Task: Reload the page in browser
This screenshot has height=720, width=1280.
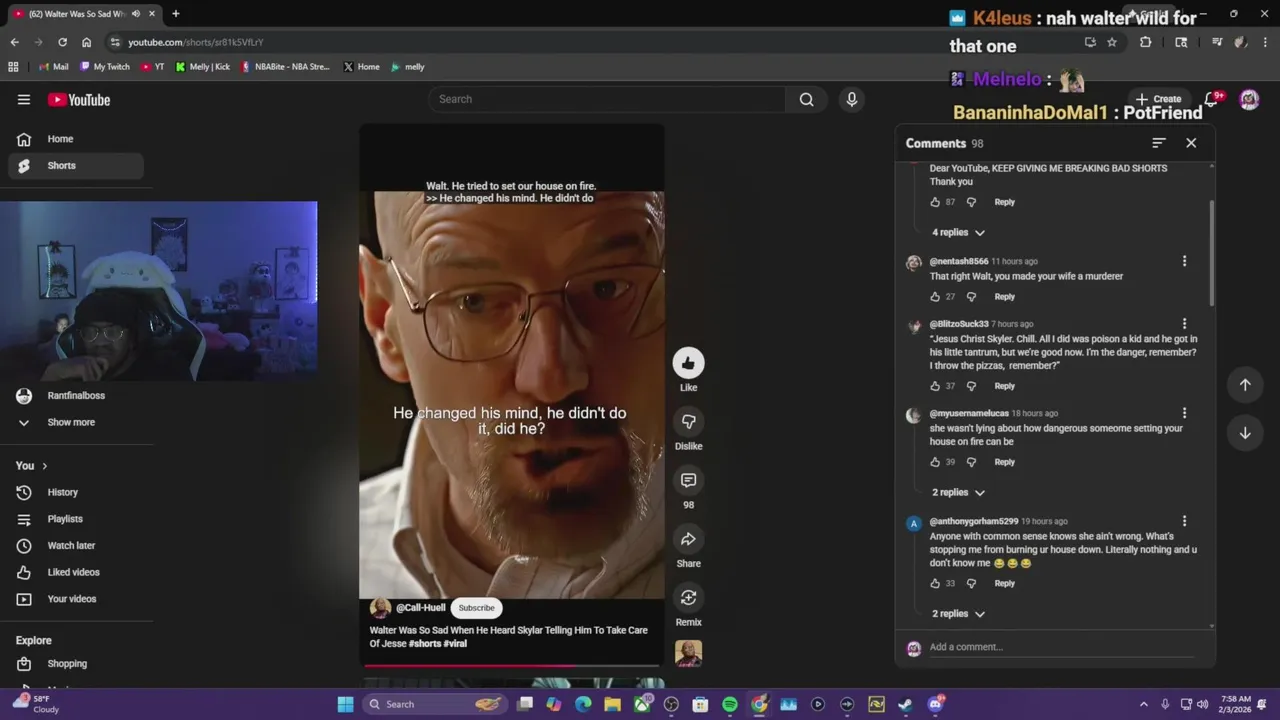Action: coord(62,42)
